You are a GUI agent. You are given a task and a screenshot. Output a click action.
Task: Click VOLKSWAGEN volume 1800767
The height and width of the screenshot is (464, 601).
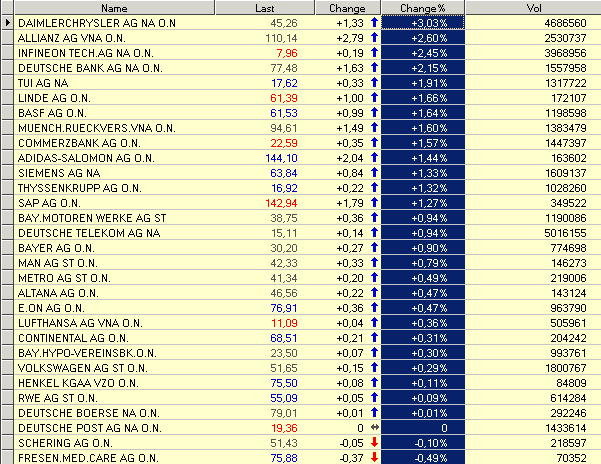click(566, 368)
